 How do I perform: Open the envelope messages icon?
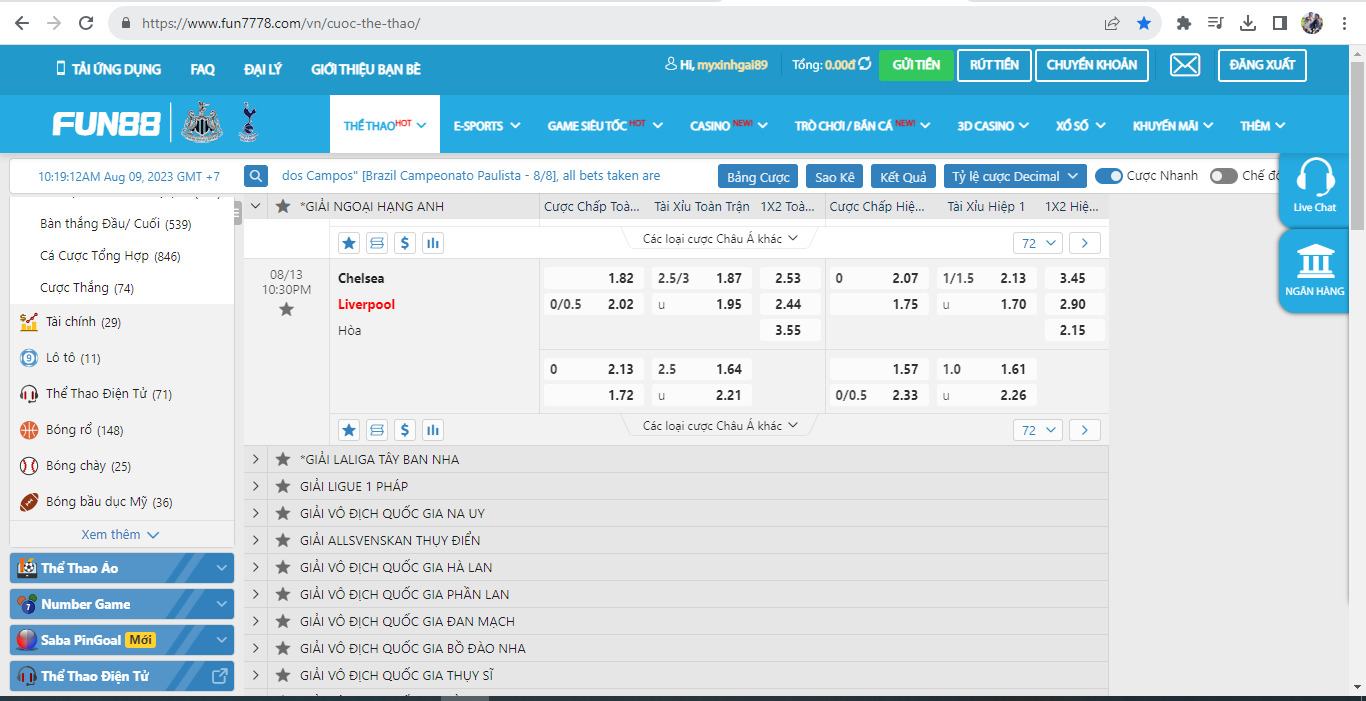1185,65
